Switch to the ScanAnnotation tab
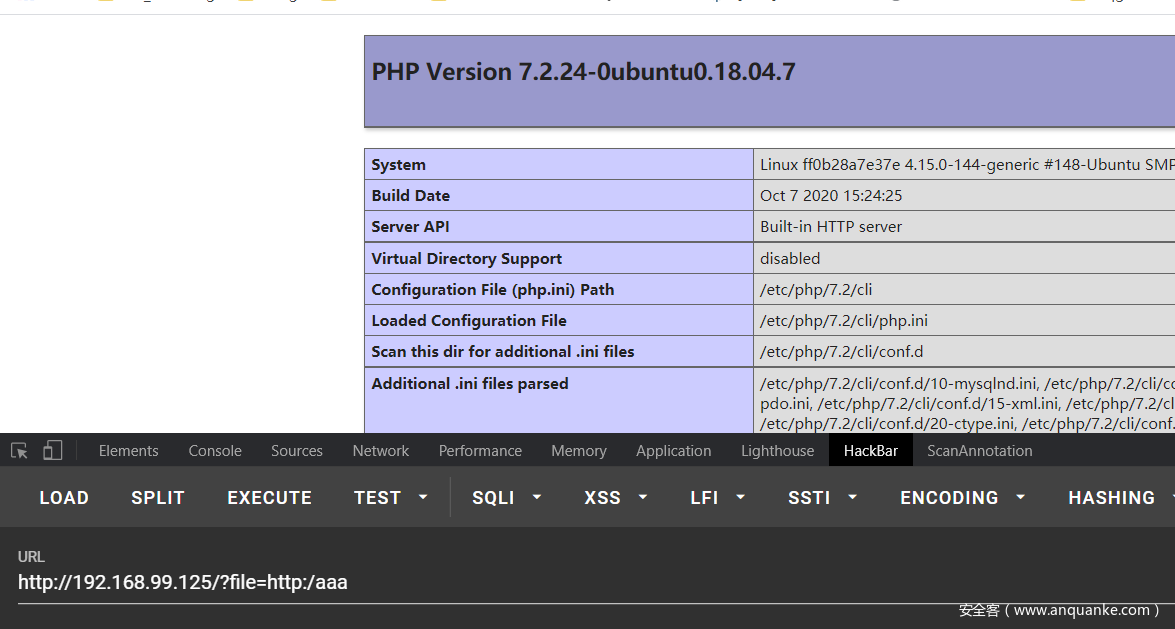This screenshot has height=629, width=1175. (x=979, y=451)
